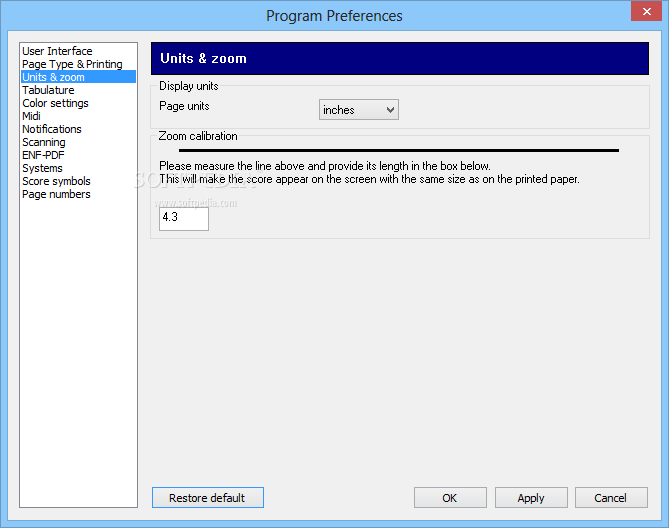669x528 pixels.
Task: Apply the preference changes
Action: [531, 498]
